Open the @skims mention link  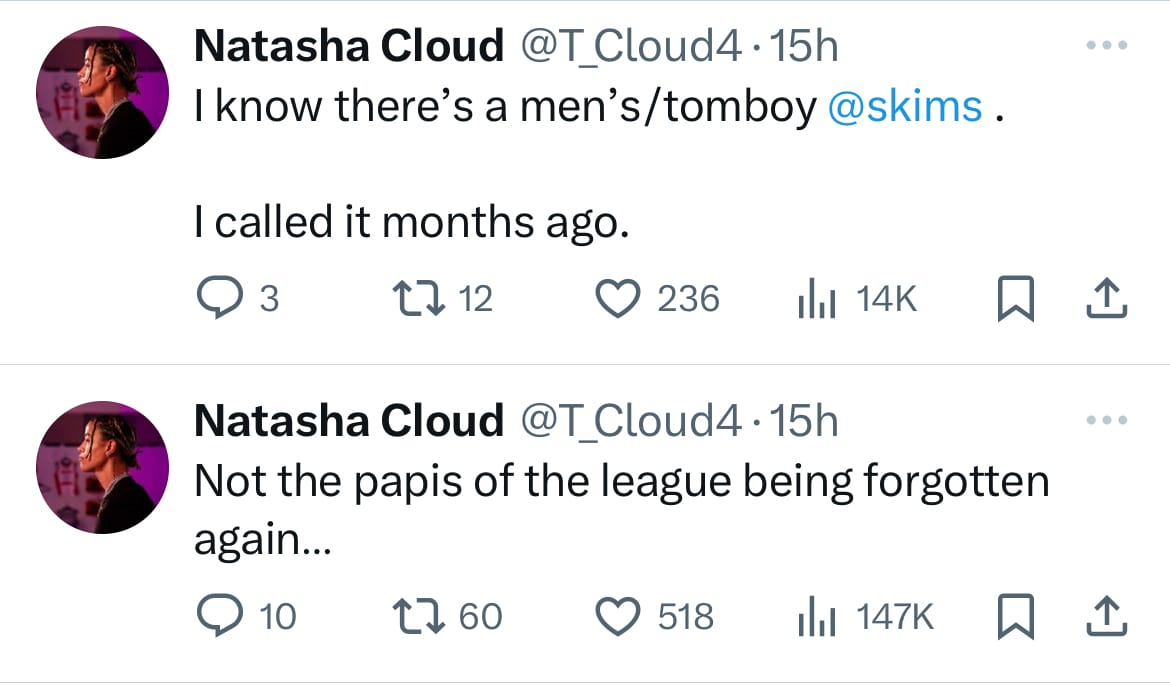click(x=905, y=108)
